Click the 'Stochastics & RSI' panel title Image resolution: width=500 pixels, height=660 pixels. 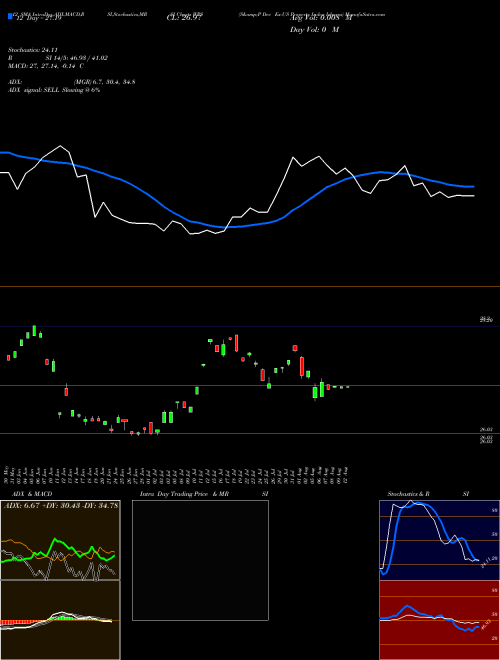click(x=428, y=494)
